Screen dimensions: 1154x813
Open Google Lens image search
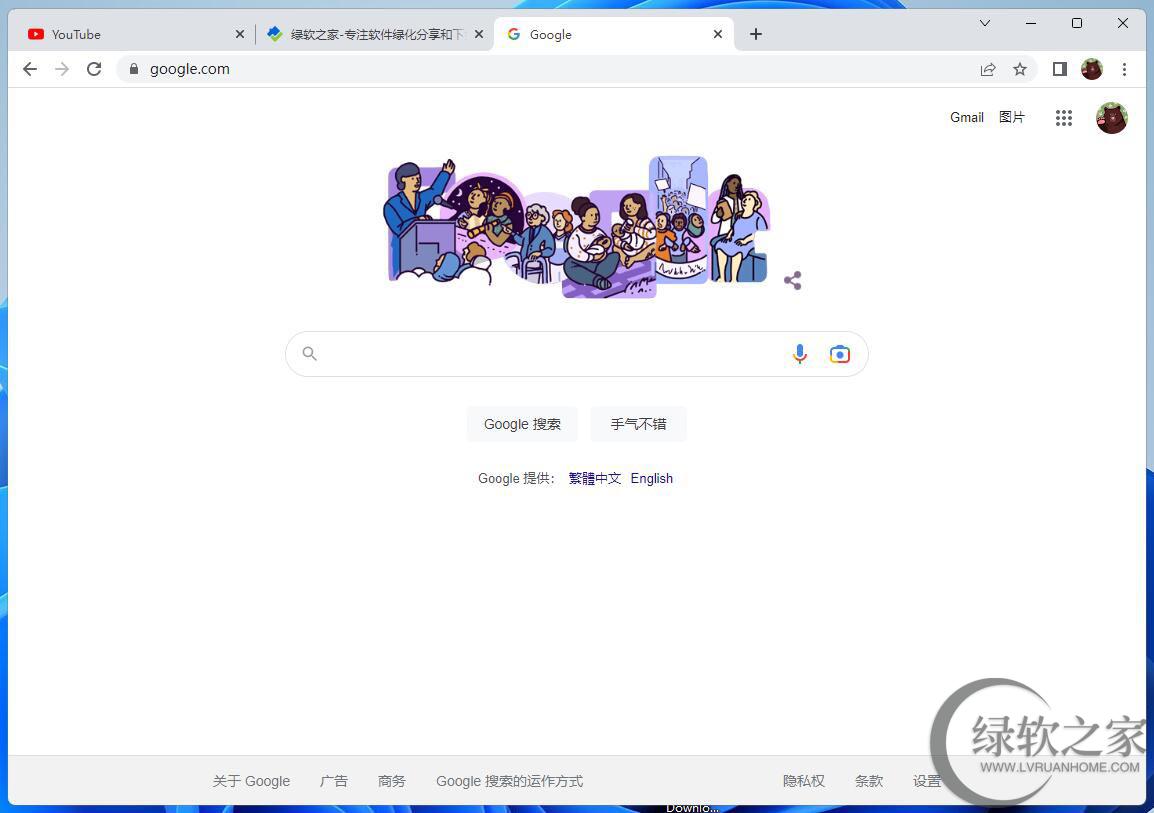pos(840,354)
